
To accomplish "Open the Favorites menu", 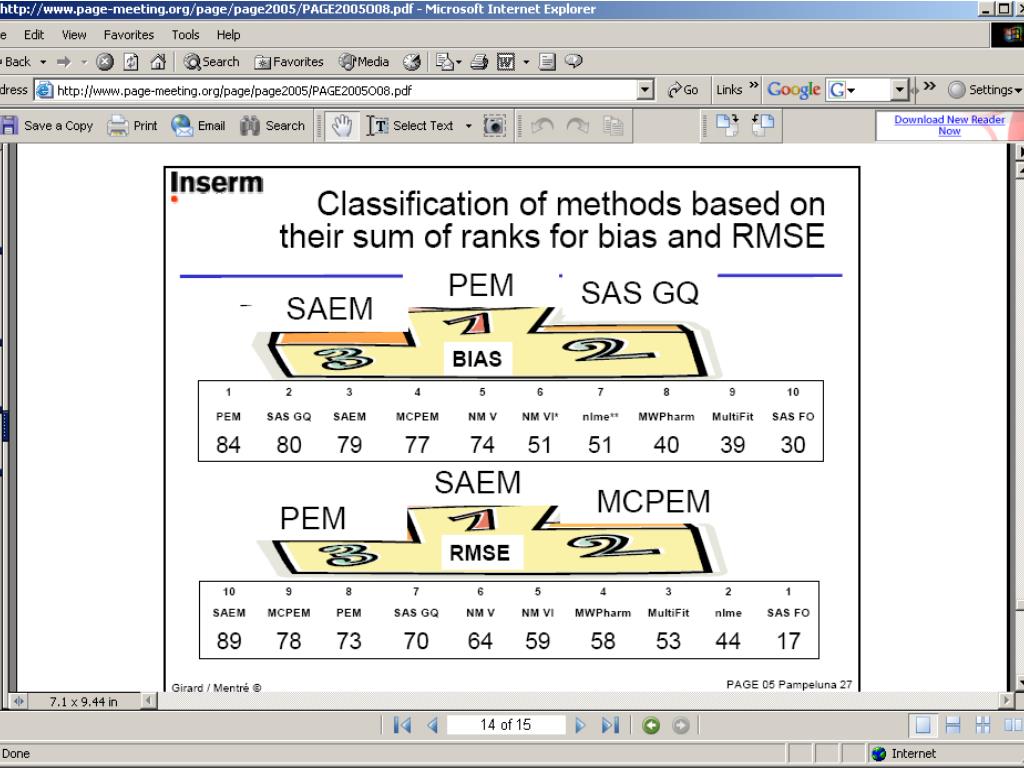I will pos(128,35).
